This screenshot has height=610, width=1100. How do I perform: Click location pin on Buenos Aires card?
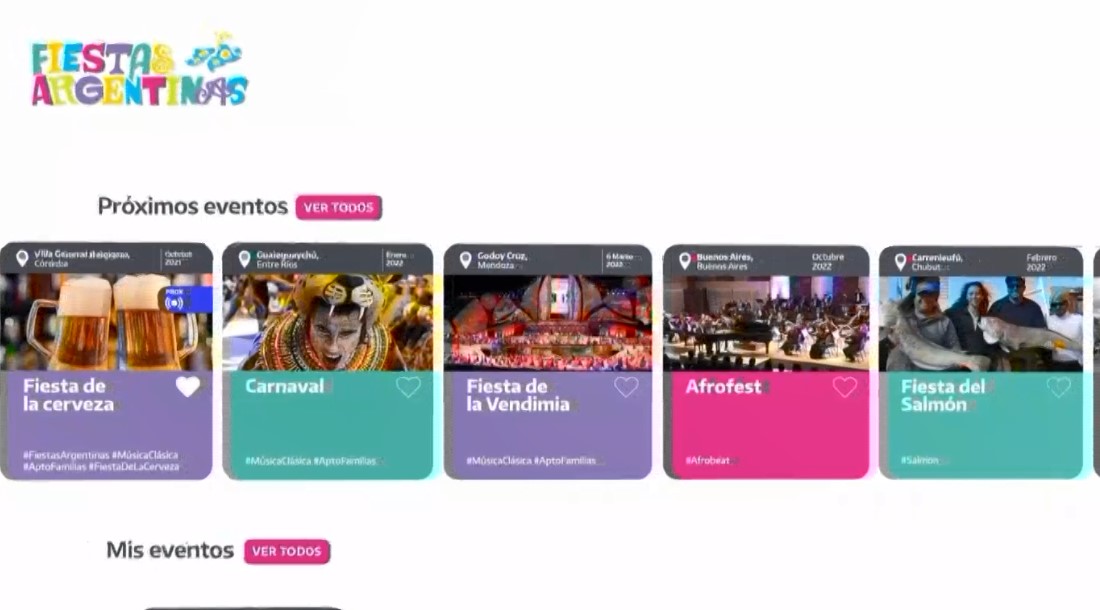(685, 262)
